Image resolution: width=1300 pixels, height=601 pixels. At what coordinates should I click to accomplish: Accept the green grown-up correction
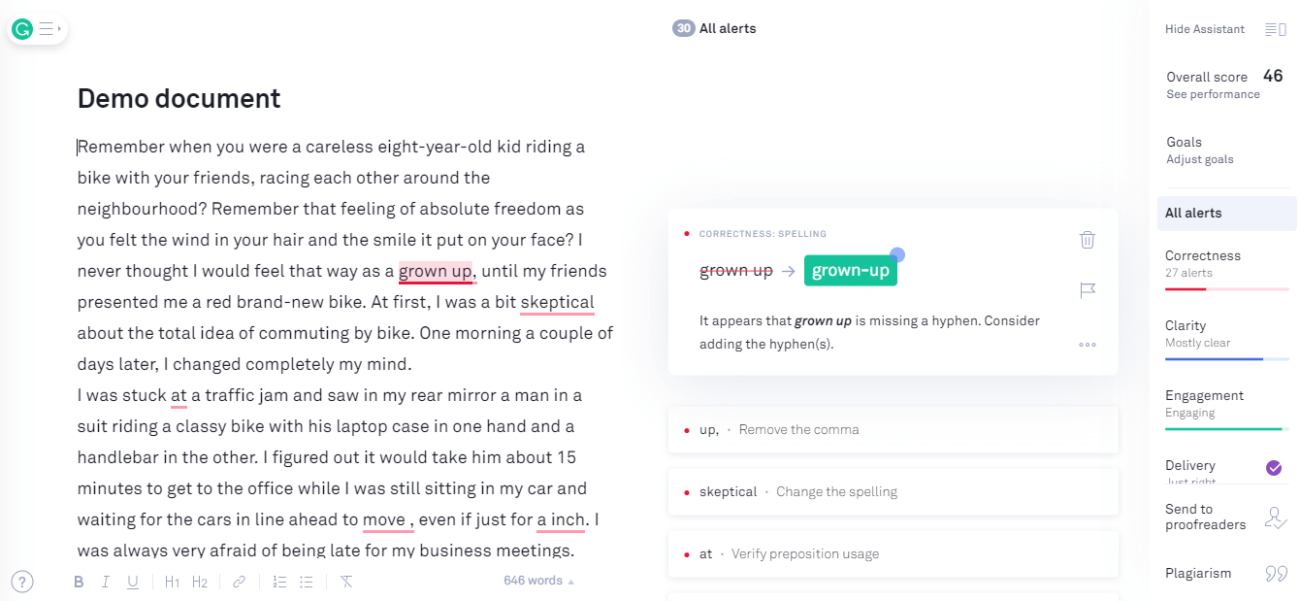[x=850, y=271]
